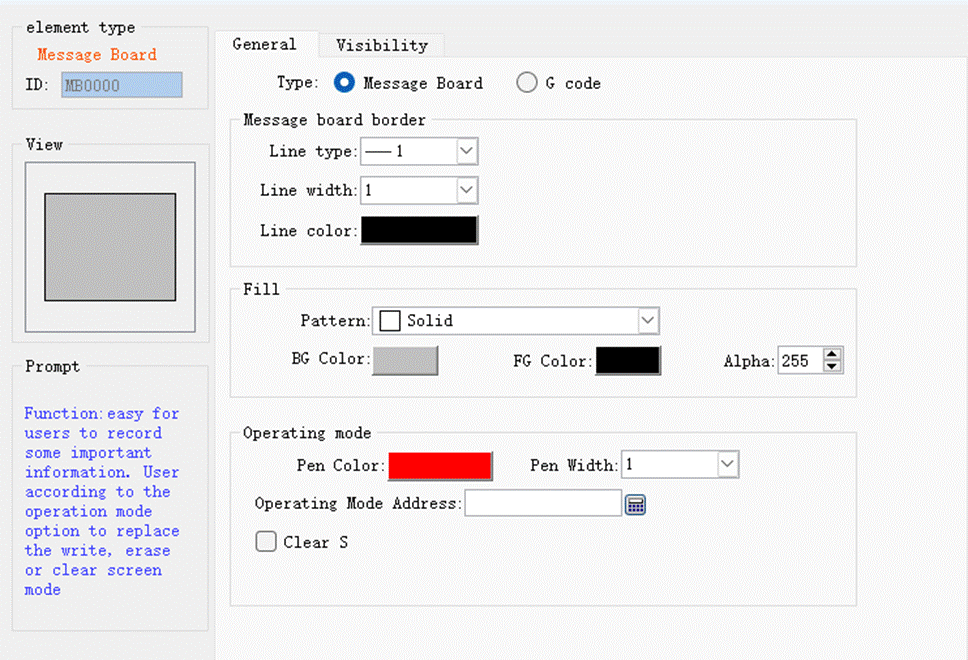Increase the Alpha value with up arrow
The height and width of the screenshot is (660, 968).
(x=833, y=354)
